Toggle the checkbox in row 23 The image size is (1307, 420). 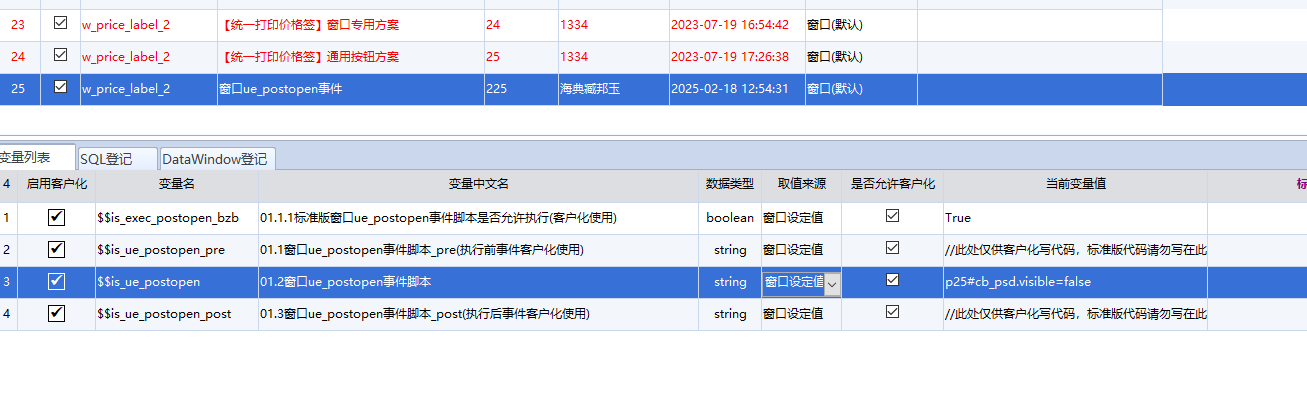click(x=60, y=22)
